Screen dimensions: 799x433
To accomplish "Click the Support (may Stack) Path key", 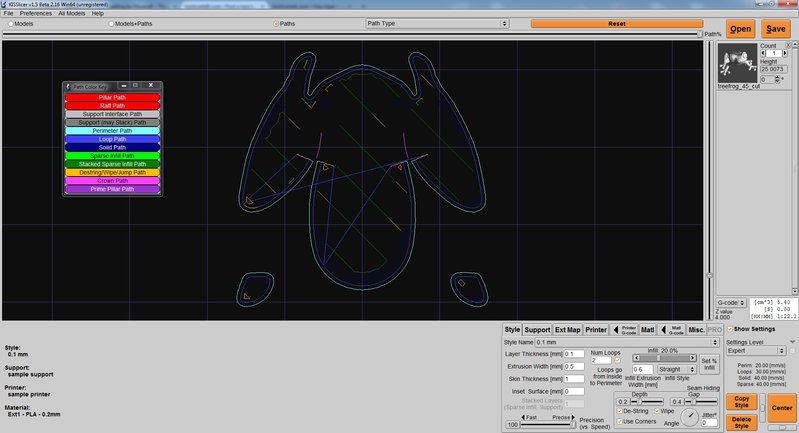I will point(112,122).
